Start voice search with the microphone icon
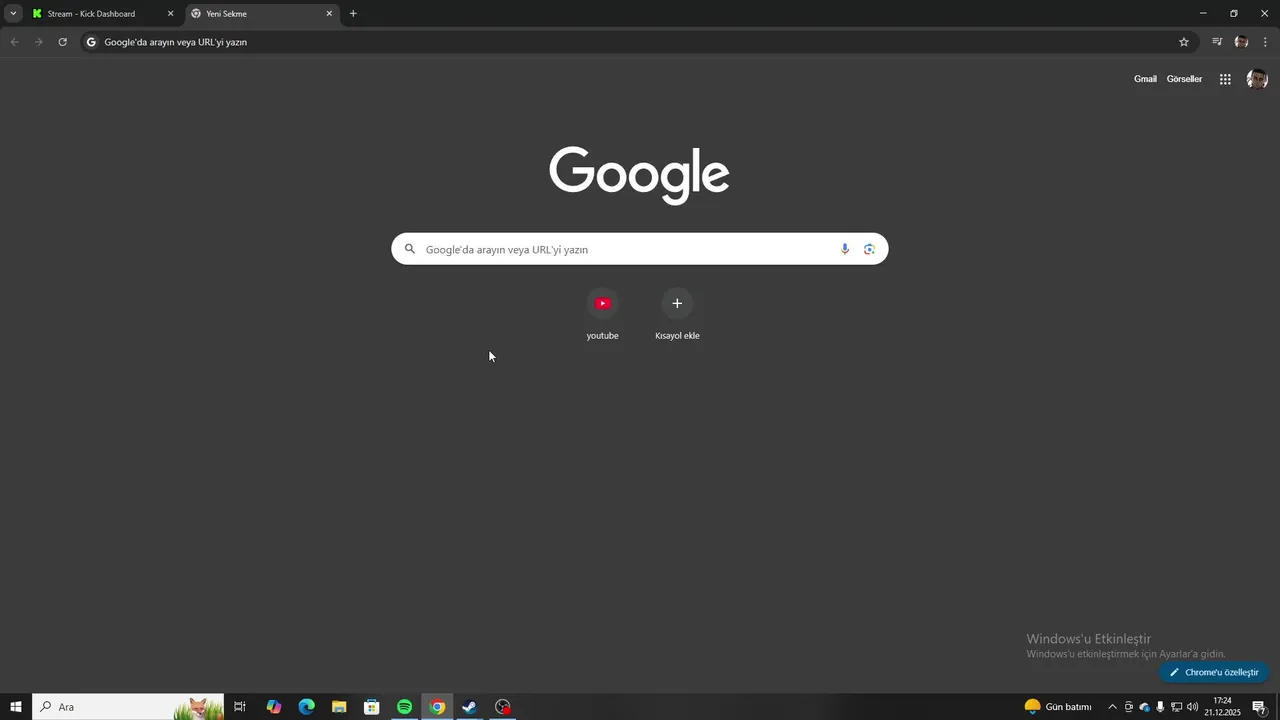This screenshot has width=1280, height=720. click(x=845, y=249)
